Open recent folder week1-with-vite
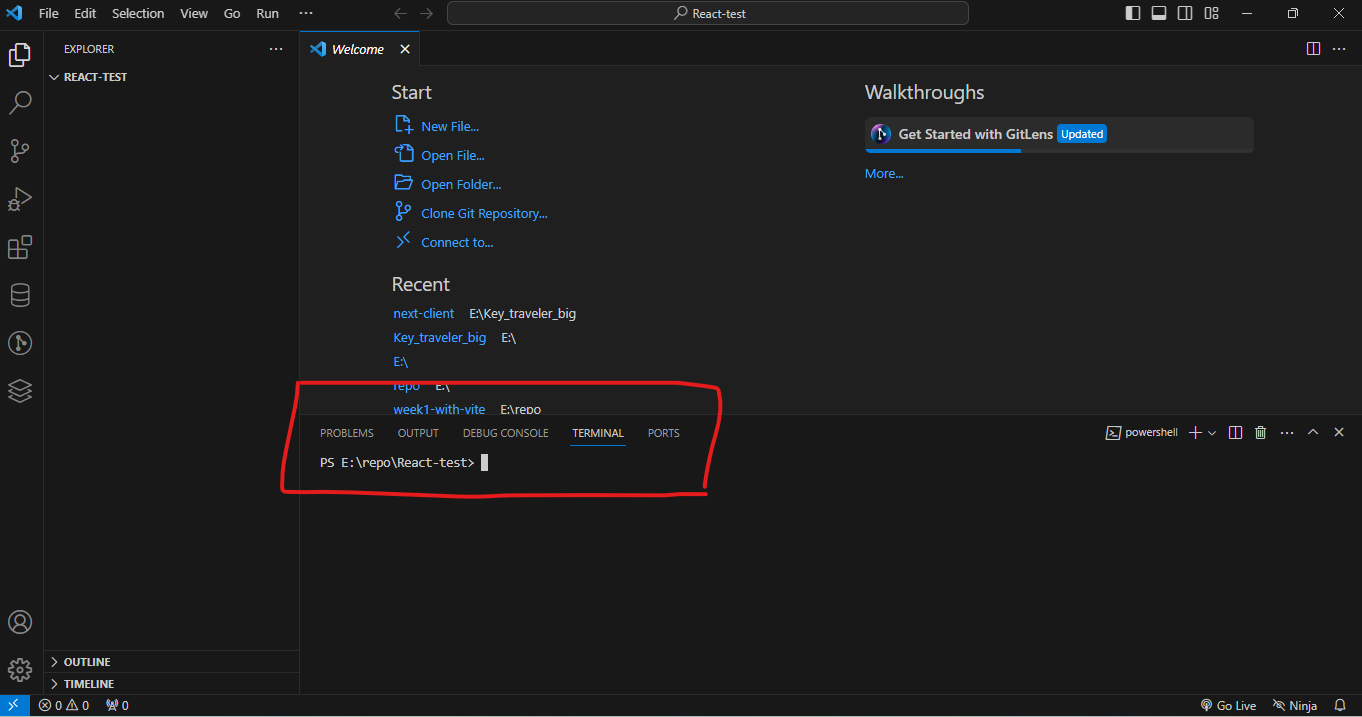 point(439,409)
